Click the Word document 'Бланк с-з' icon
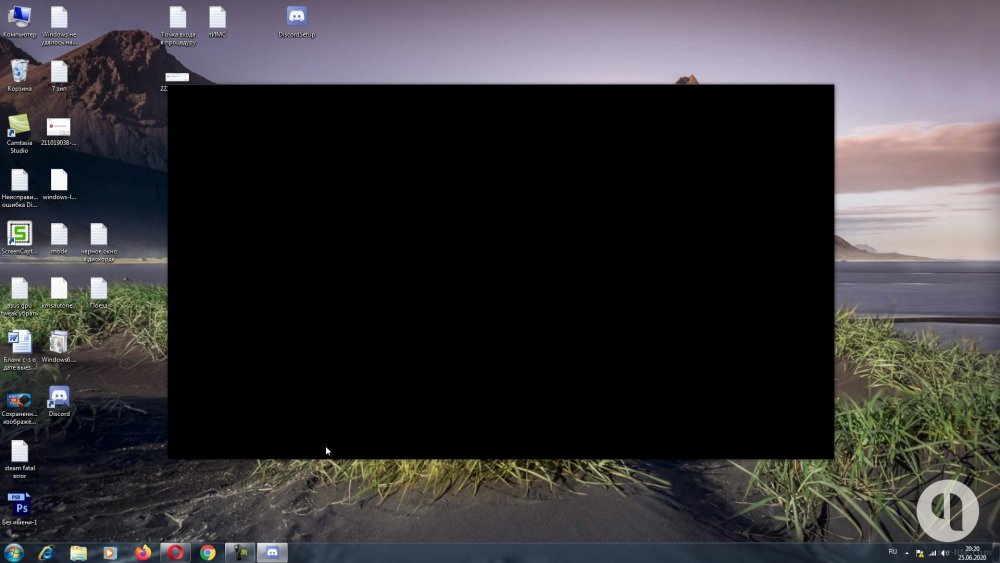1000x563 pixels. [x=19, y=343]
